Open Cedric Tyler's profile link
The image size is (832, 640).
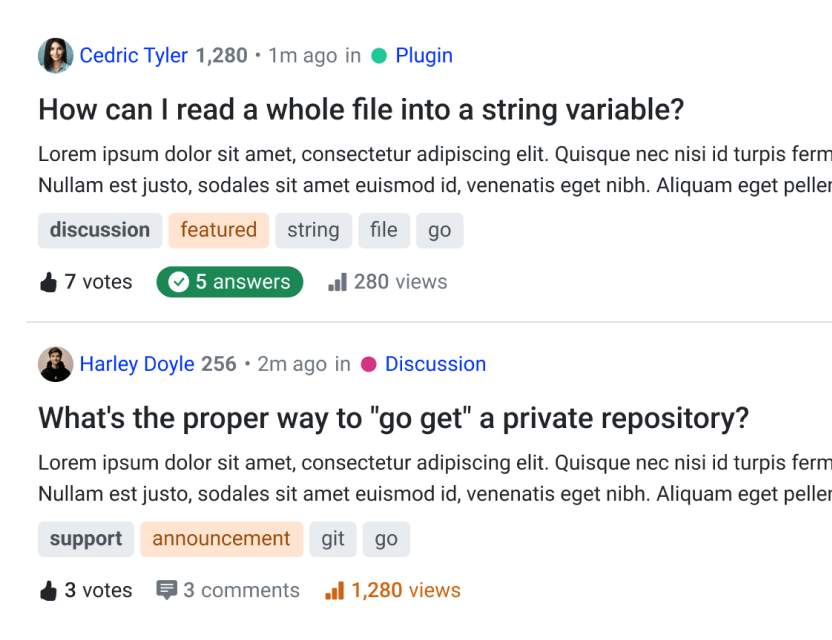[x=133, y=56]
